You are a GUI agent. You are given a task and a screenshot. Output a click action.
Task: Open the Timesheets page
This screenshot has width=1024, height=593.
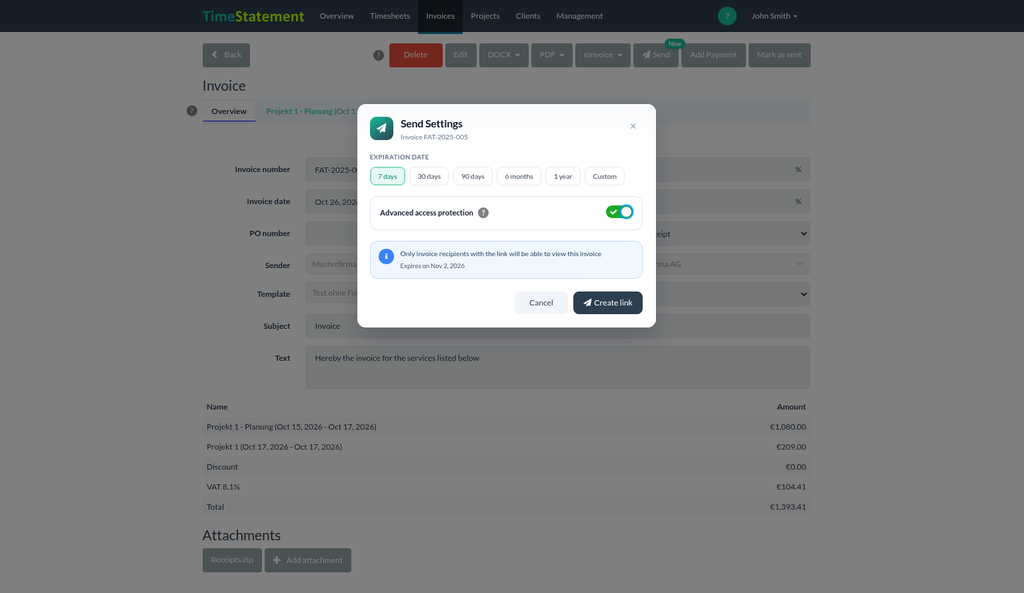coord(390,16)
